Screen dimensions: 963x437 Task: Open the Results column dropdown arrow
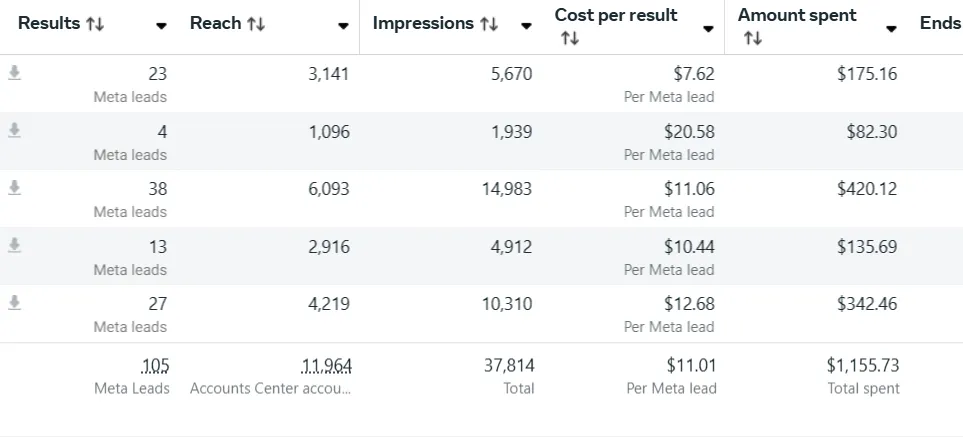pyautogui.click(x=162, y=26)
